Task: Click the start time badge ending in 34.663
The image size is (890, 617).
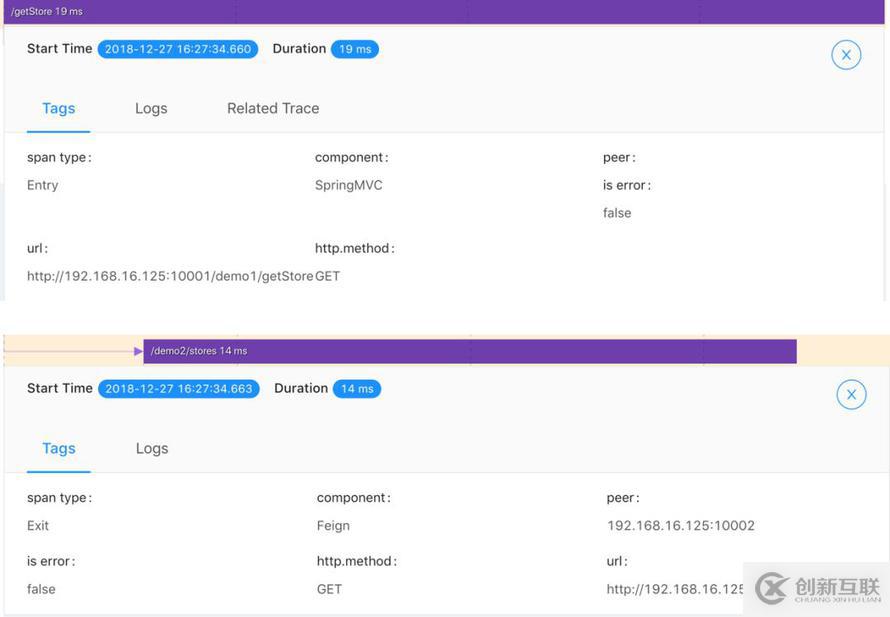Action: pos(179,389)
